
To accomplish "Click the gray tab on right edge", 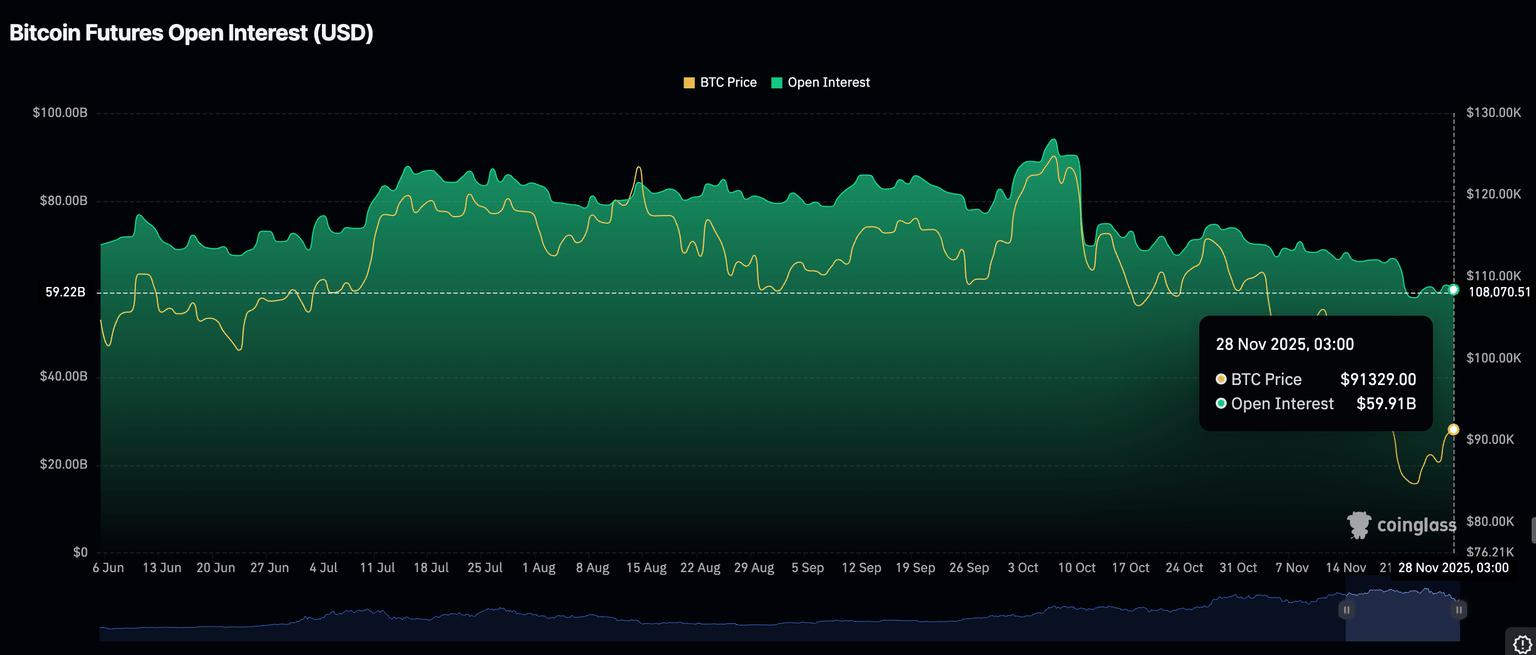I will (x=1532, y=529).
